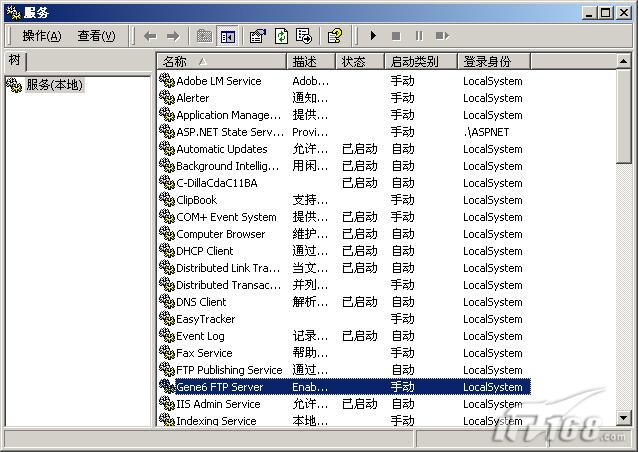Open the 查看(V) menu

pos(96,36)
